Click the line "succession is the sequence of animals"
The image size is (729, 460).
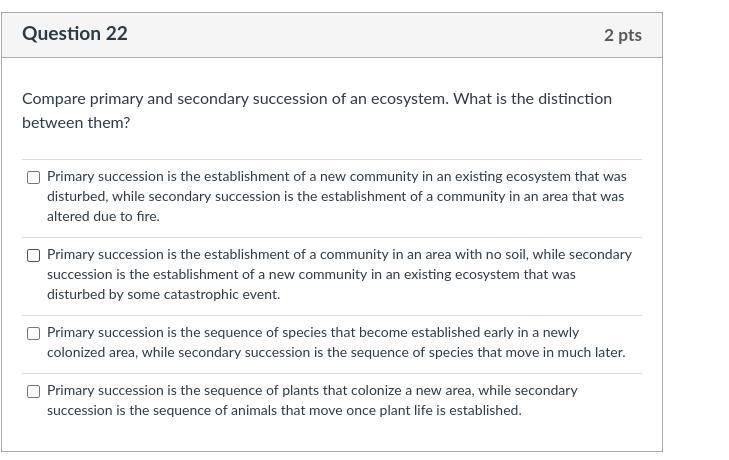(x=284, y=410)
